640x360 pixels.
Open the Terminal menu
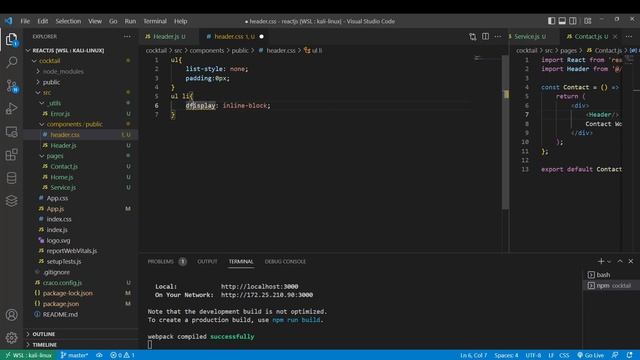[155, 21]
